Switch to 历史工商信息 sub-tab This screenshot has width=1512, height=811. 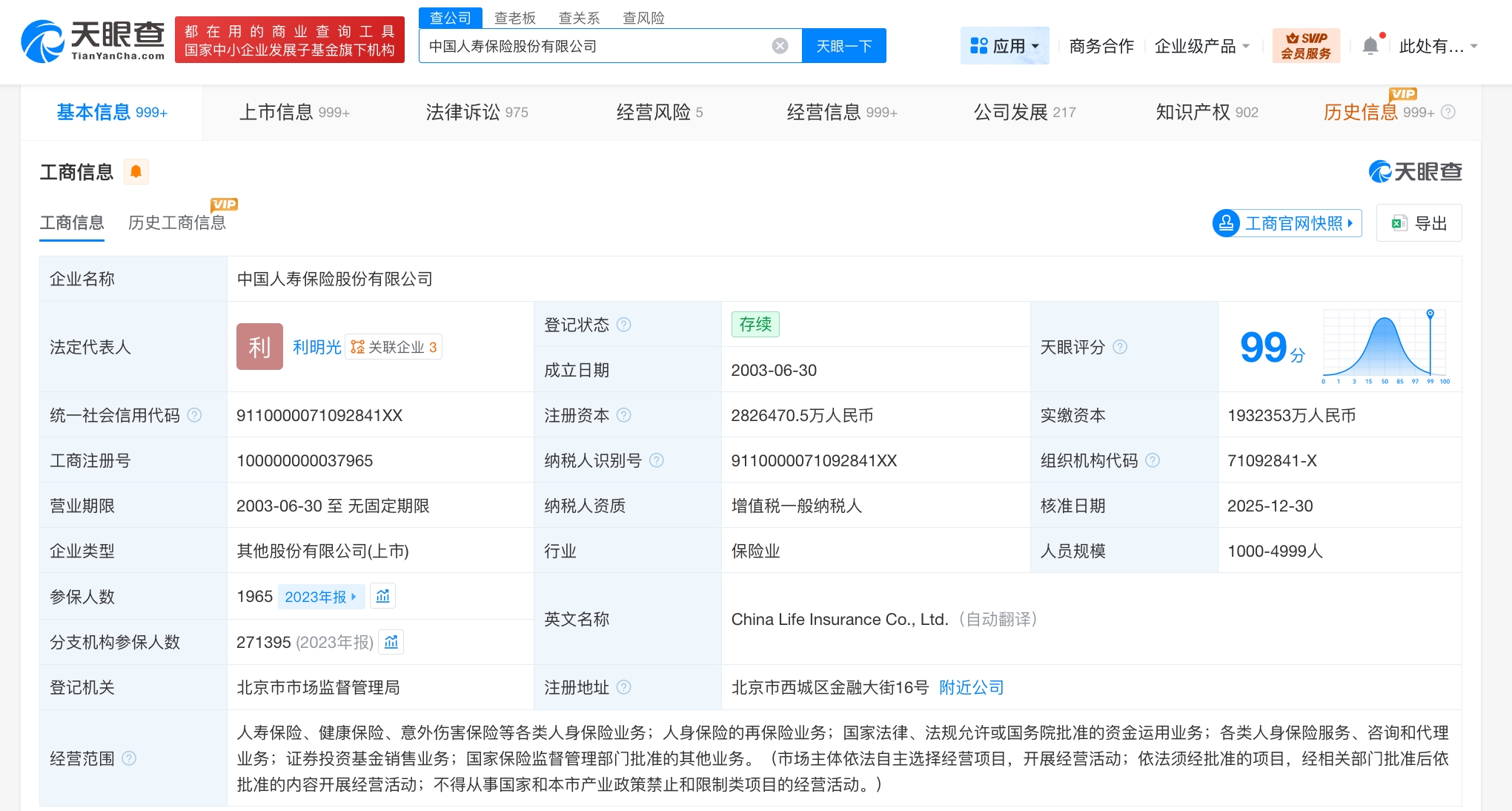pyautogui.click(x=176, y=222)
